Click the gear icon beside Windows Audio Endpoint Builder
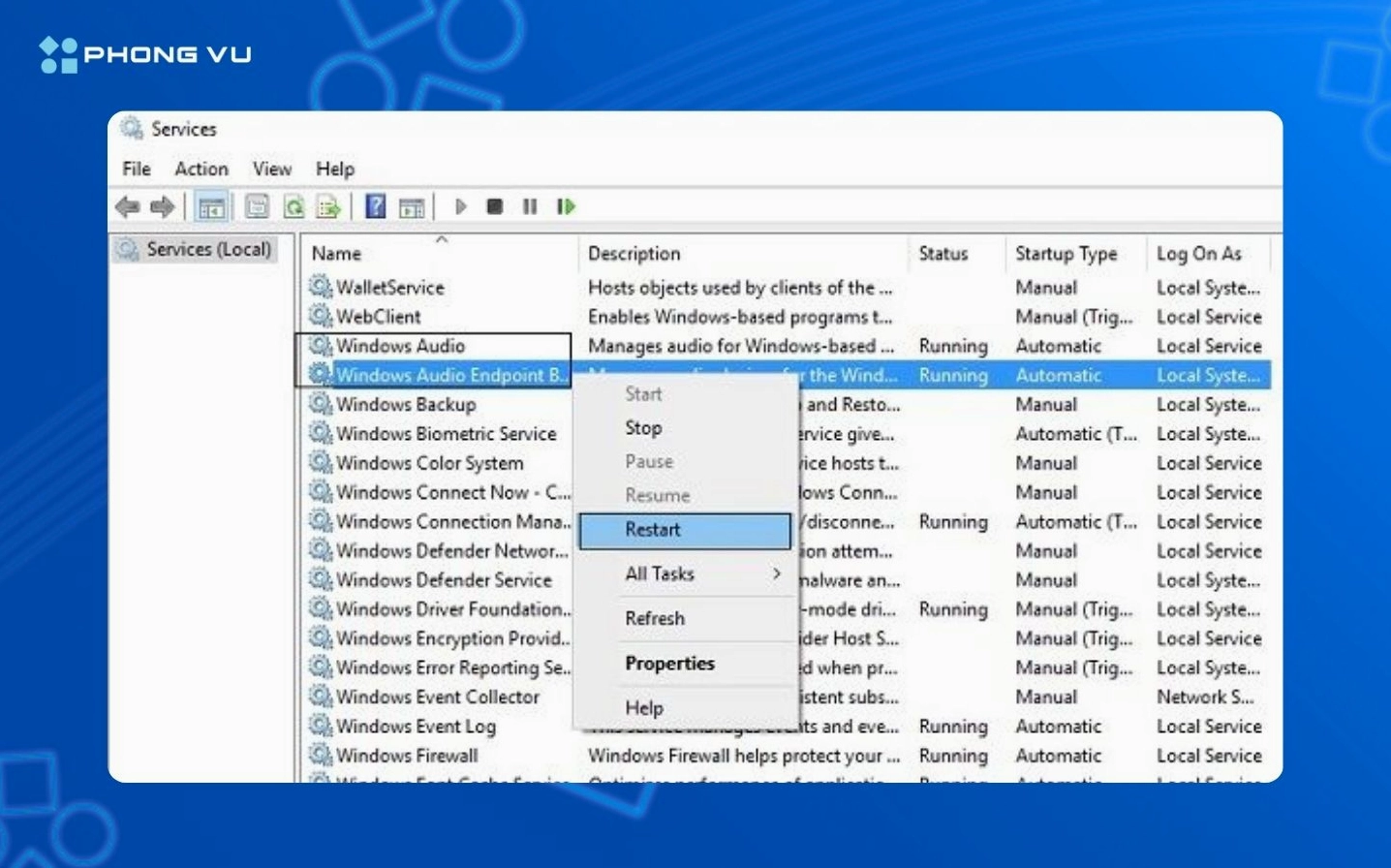The height and width of the screenshot is (868, 1391). 321,375
